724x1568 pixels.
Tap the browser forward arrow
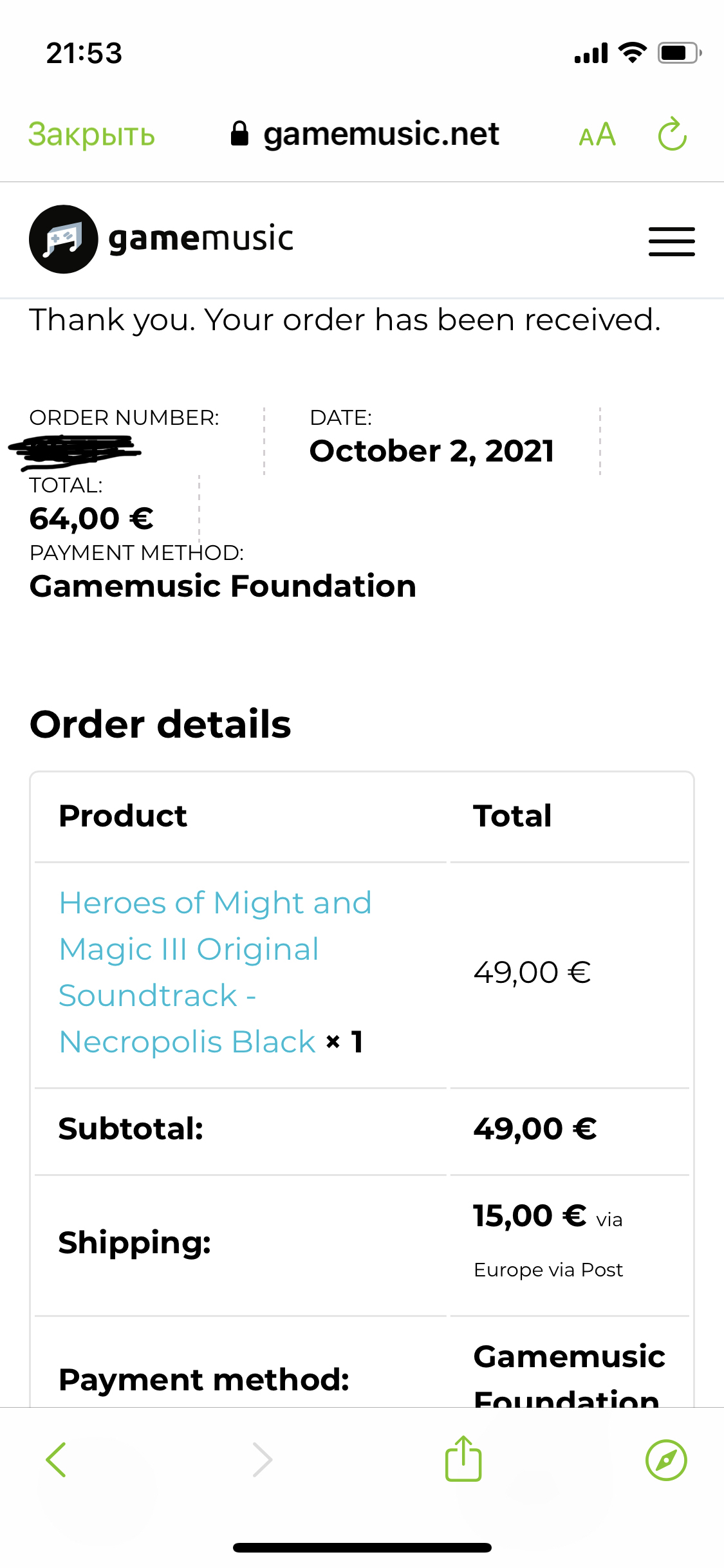tap(263, 1460)
